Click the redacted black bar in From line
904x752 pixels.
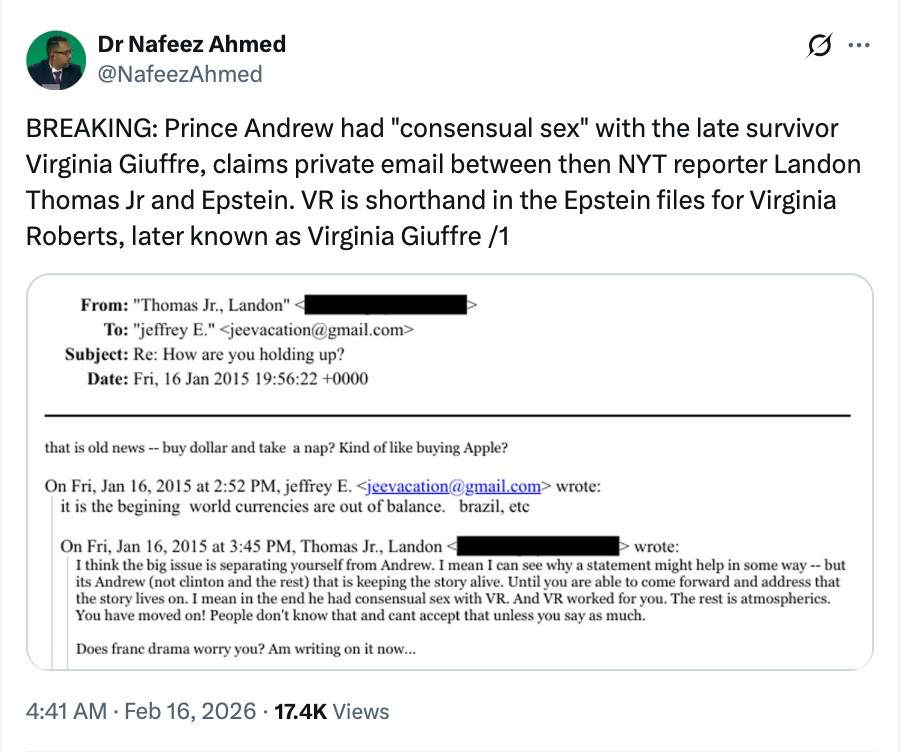[x=388, y=302]
